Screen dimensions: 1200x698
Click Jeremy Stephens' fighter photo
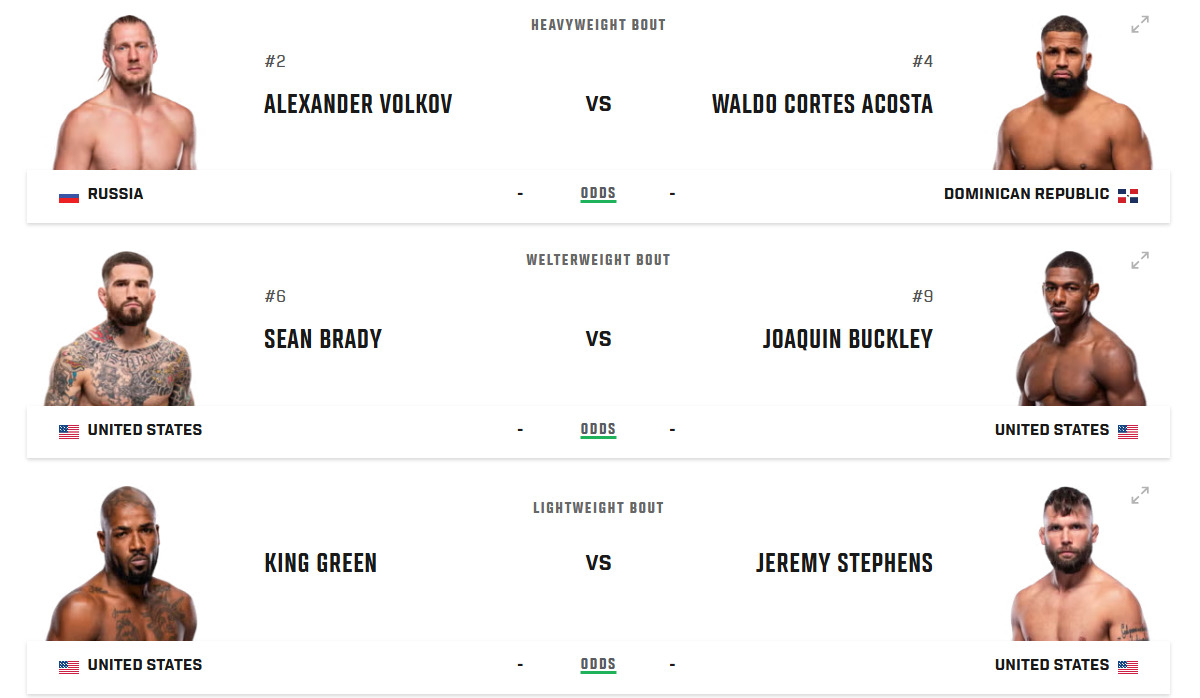(1073, 565)
